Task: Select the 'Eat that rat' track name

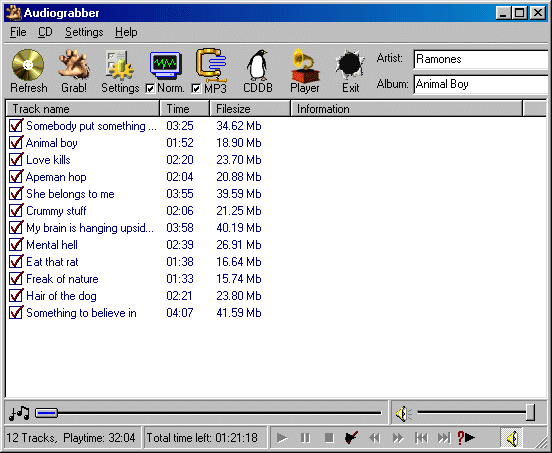Action: [x=52, y=262]
